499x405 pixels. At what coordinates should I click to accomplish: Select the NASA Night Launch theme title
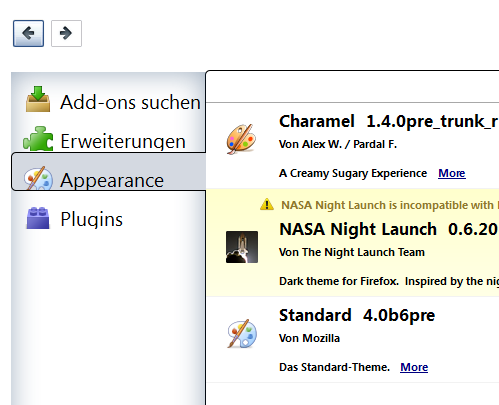[358, 229]
